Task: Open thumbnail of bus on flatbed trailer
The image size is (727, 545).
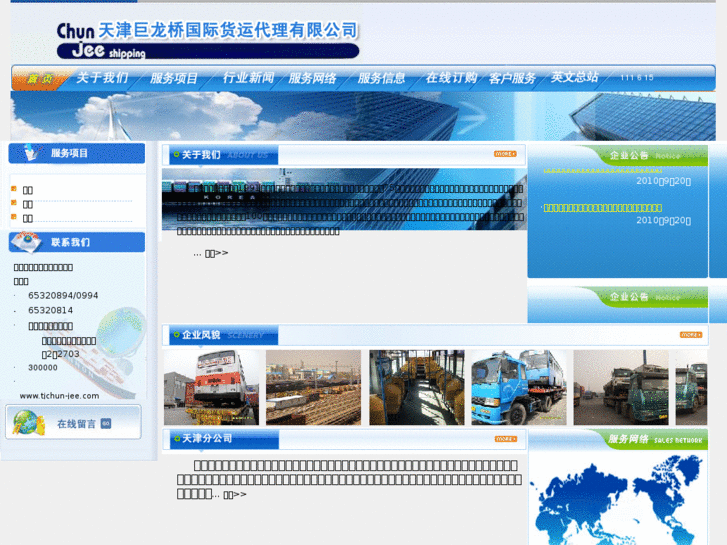Action: 211,388
